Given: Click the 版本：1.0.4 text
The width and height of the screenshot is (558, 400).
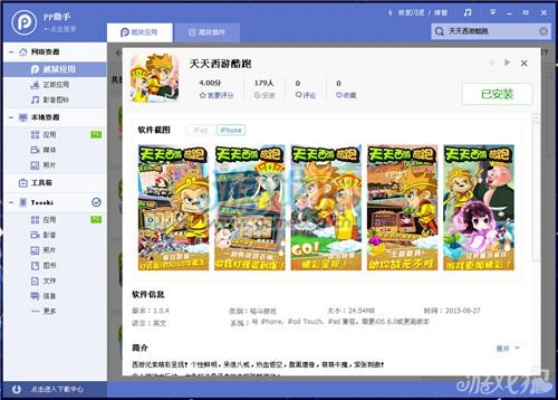Looking at the screenshot, I should click(x=151, y=311).
